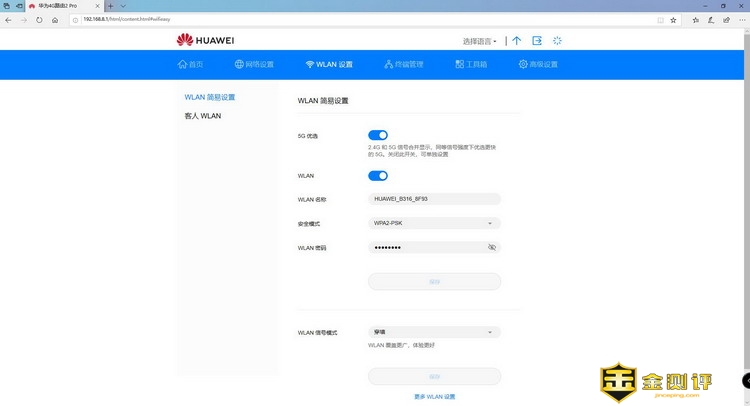Show WLAN password with eye icon
The image size is (750, 406).
coord(491,247)
